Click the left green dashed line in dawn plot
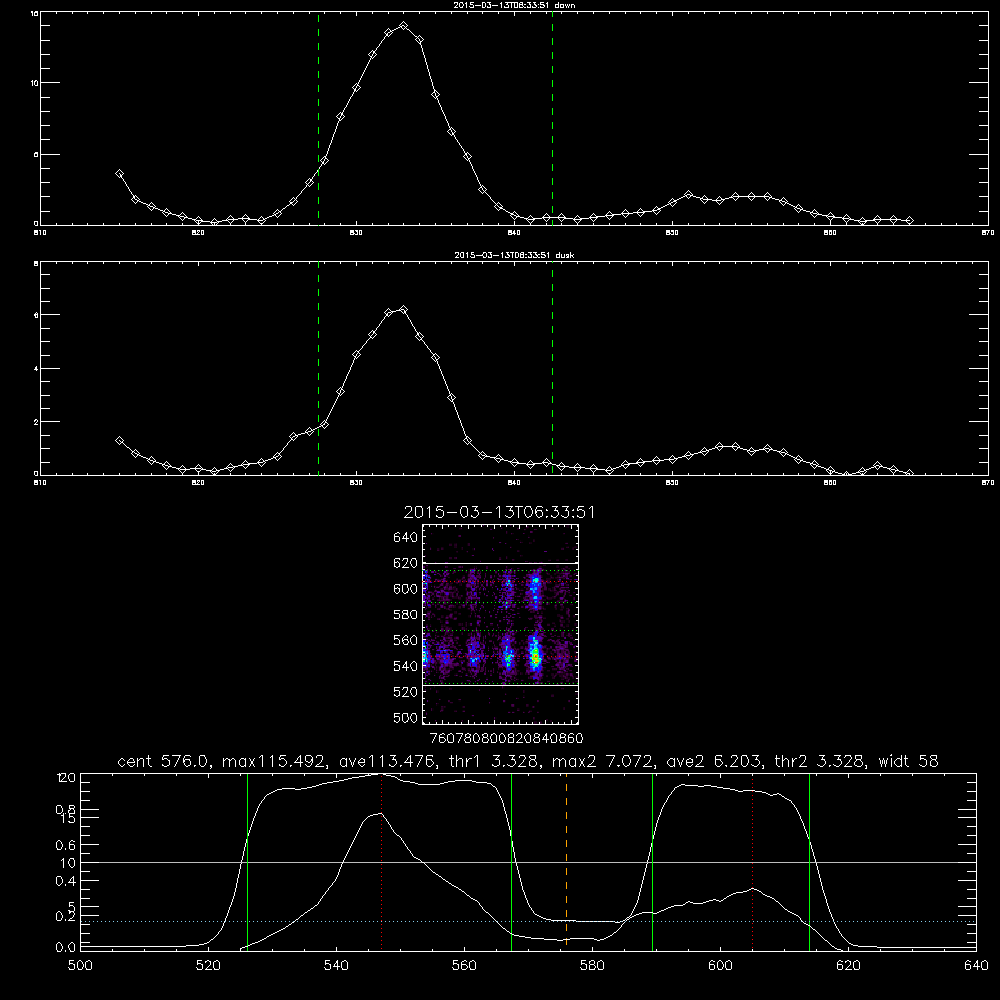This screenshot has height=1000, width=1000. coord(318,119)
